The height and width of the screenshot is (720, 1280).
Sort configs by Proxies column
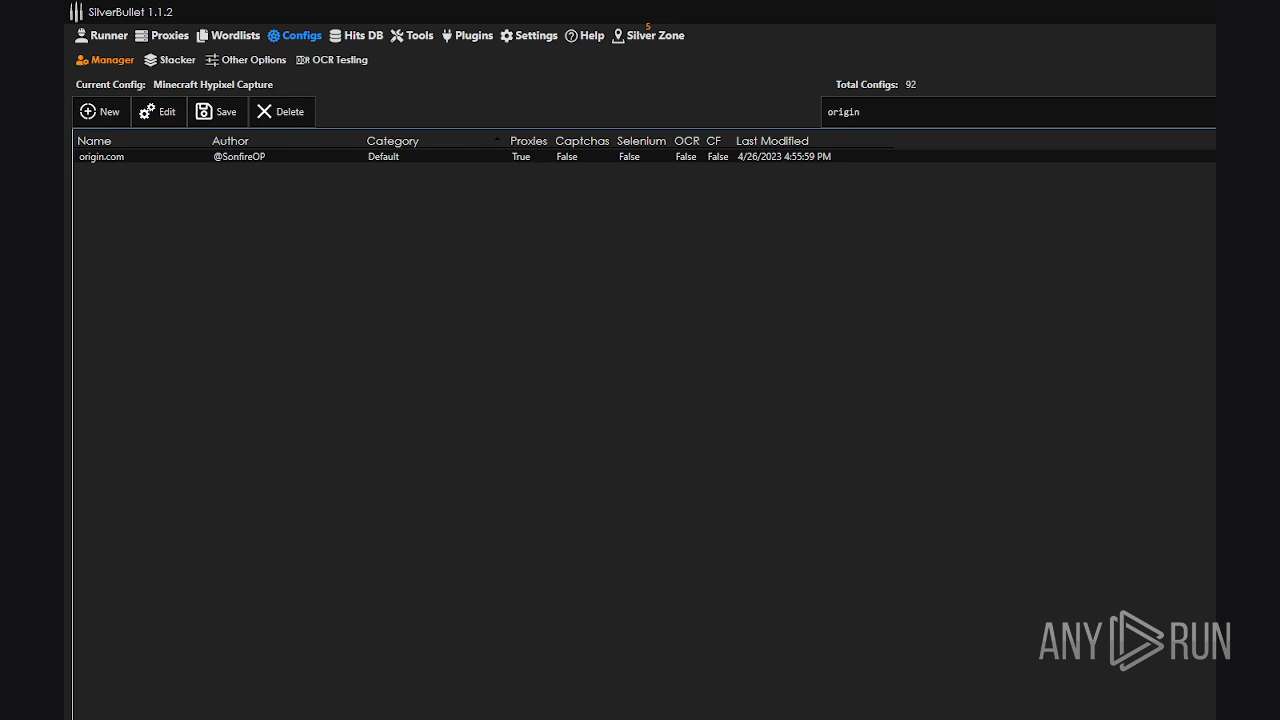528,141
